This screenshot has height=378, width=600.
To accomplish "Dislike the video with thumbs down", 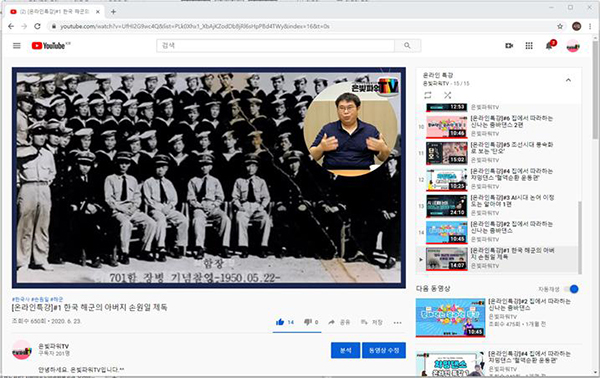I will [x=308, y=322].
